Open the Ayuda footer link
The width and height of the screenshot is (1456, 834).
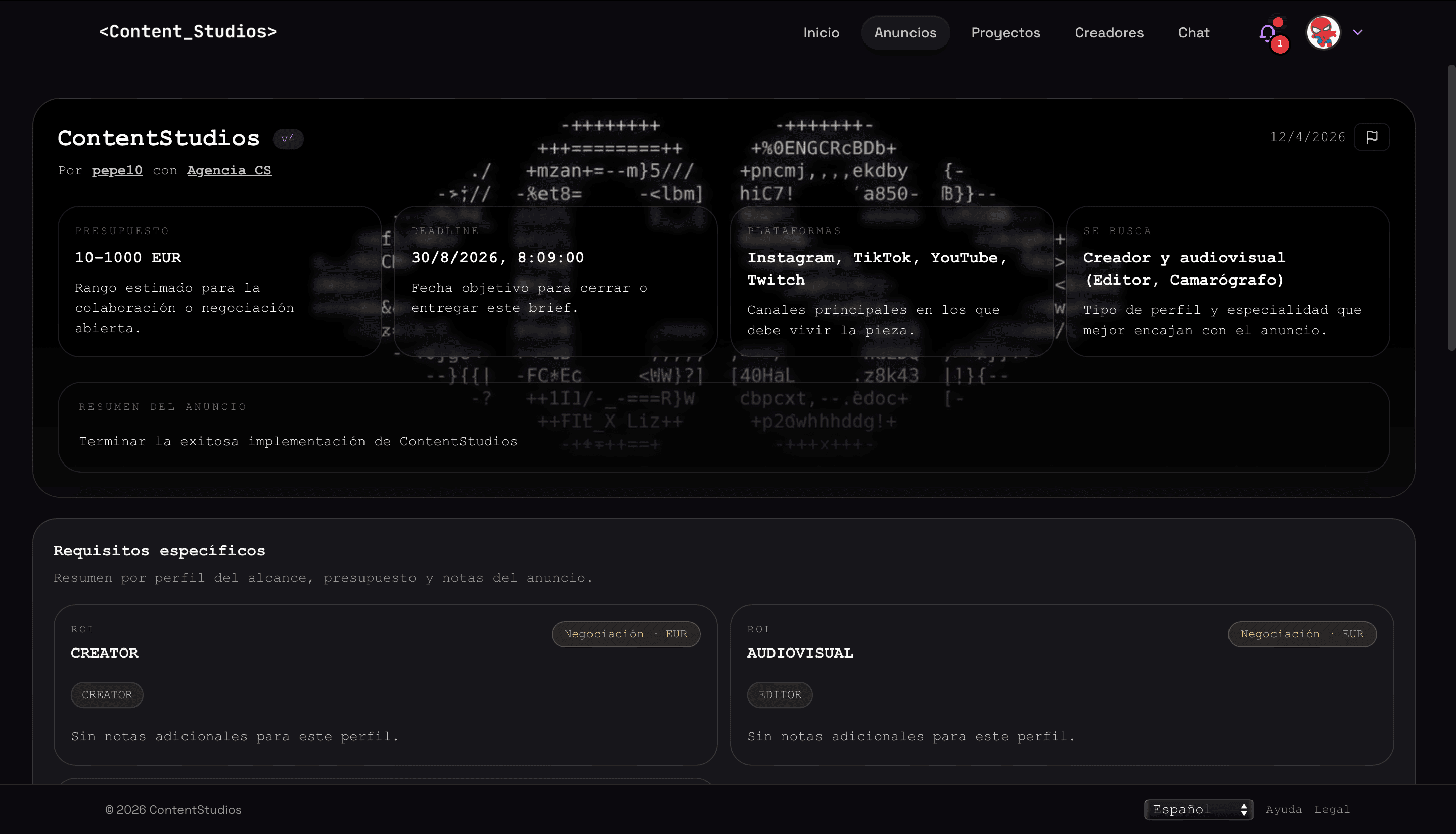coord(1284,809)
